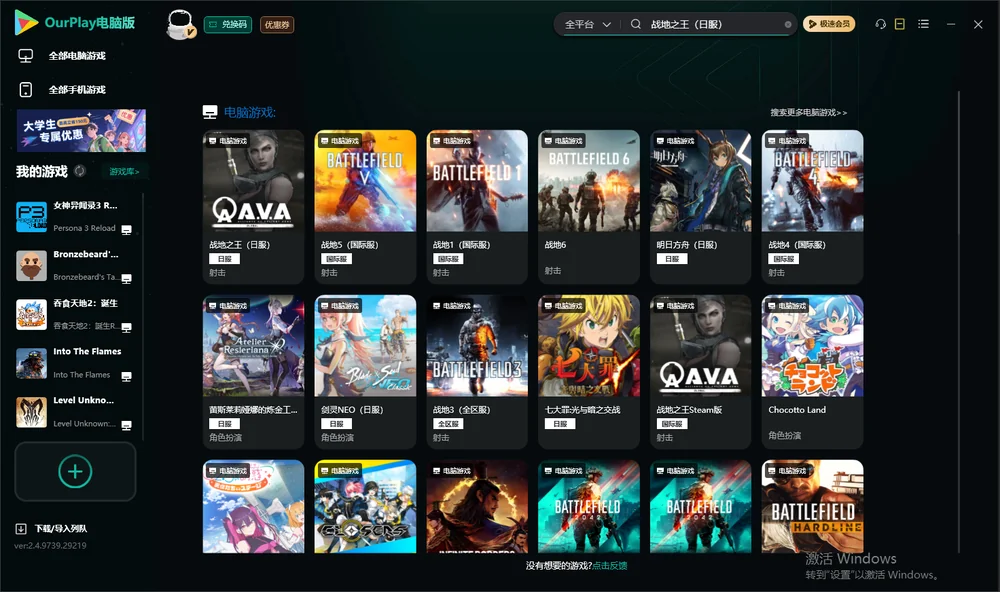Viewport: 1000px width, 592px height.
Task: Open the customer service headset icon
Action: coord(880,24)
